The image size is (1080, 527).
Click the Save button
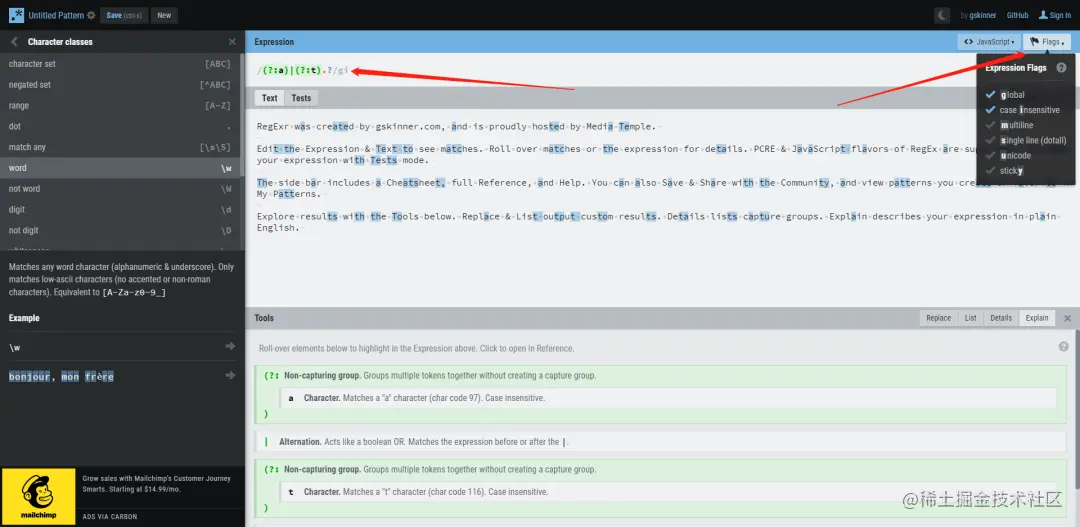[x=123, y=15]
